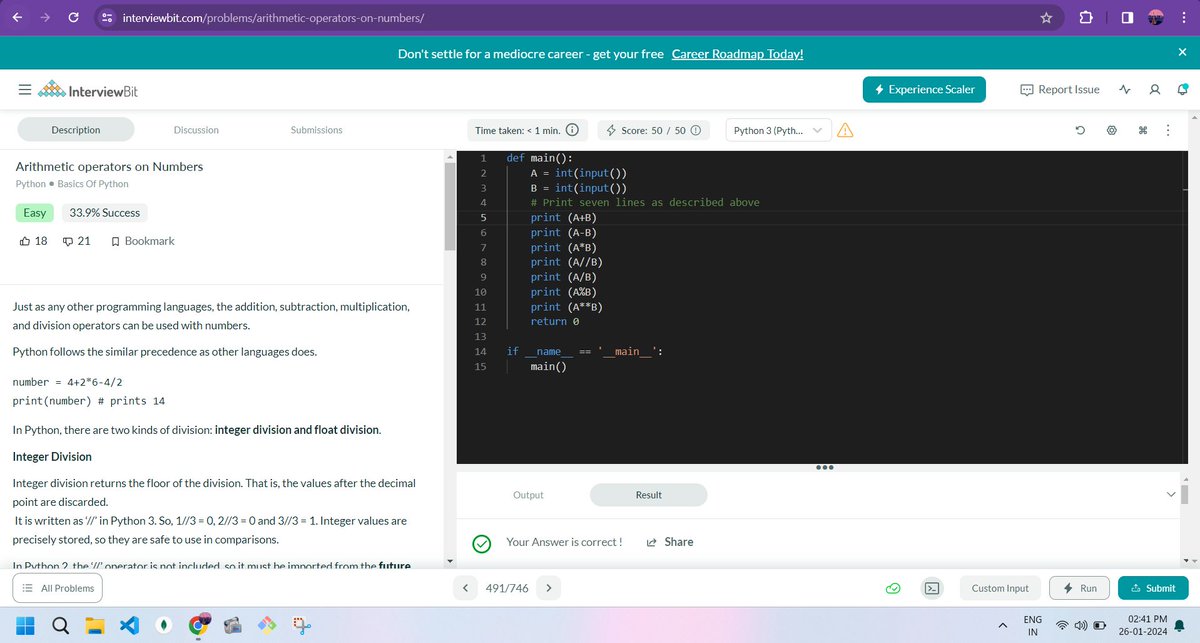
Task: Show hidden system tray icons
Action: [1003, 627]
